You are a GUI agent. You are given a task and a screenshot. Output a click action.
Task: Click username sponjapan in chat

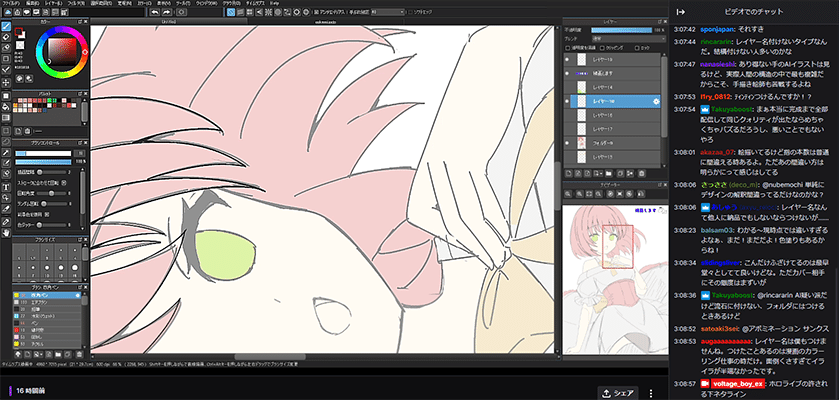tap(718, 29)
